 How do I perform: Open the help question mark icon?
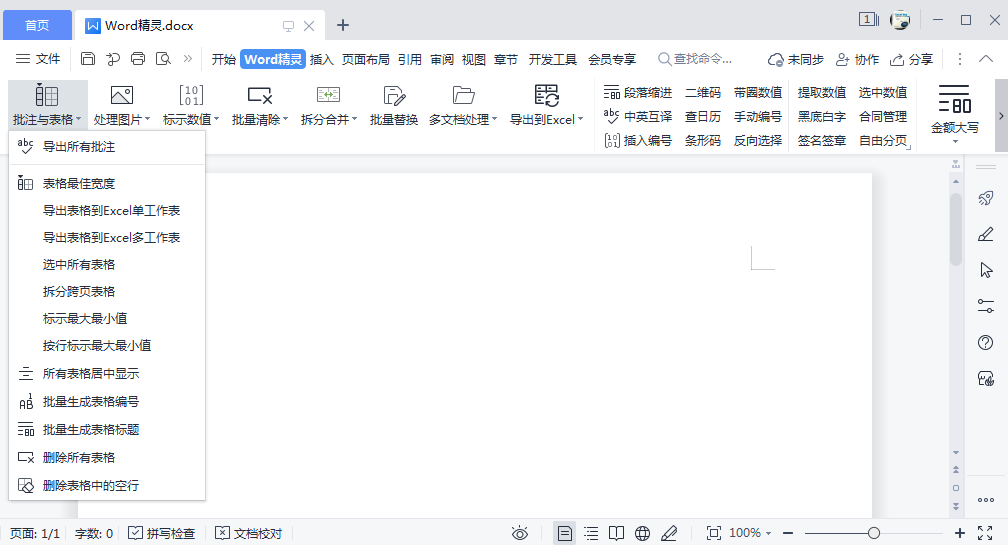click(x=986, y=343)
